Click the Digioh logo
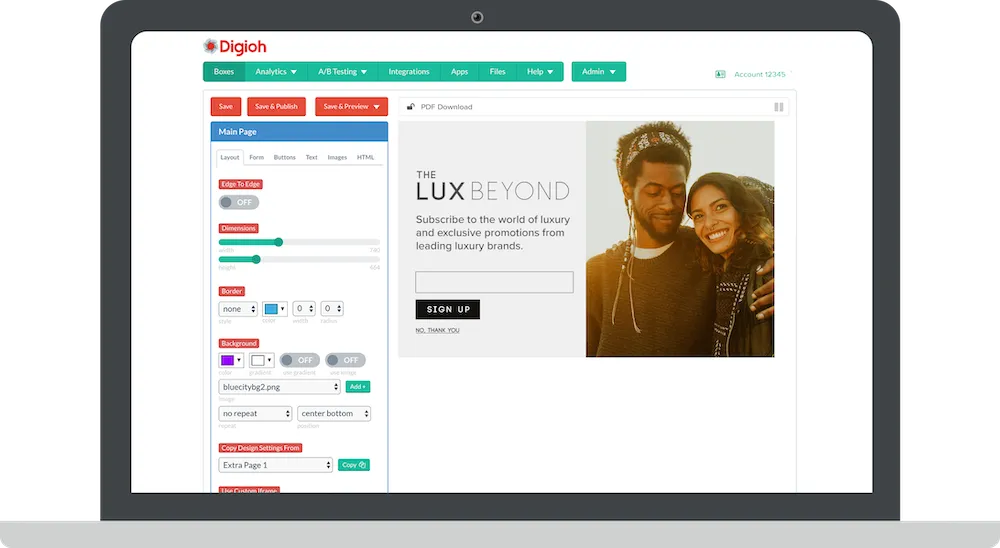The image size is (1000, 548). pos(234,47)
